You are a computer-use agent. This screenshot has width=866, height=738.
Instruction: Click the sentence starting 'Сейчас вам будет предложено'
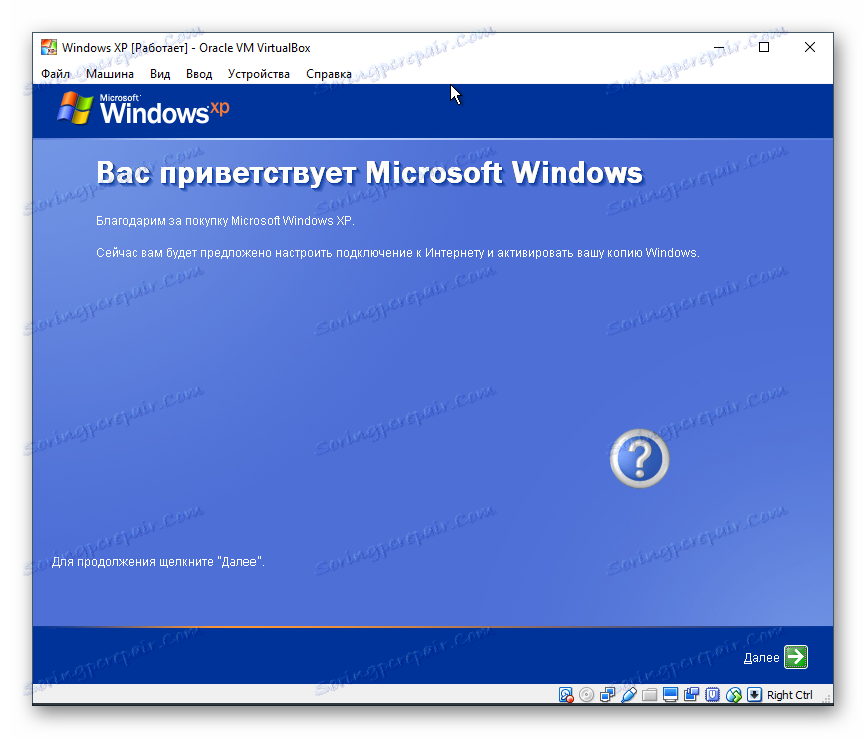coord(398,253)
